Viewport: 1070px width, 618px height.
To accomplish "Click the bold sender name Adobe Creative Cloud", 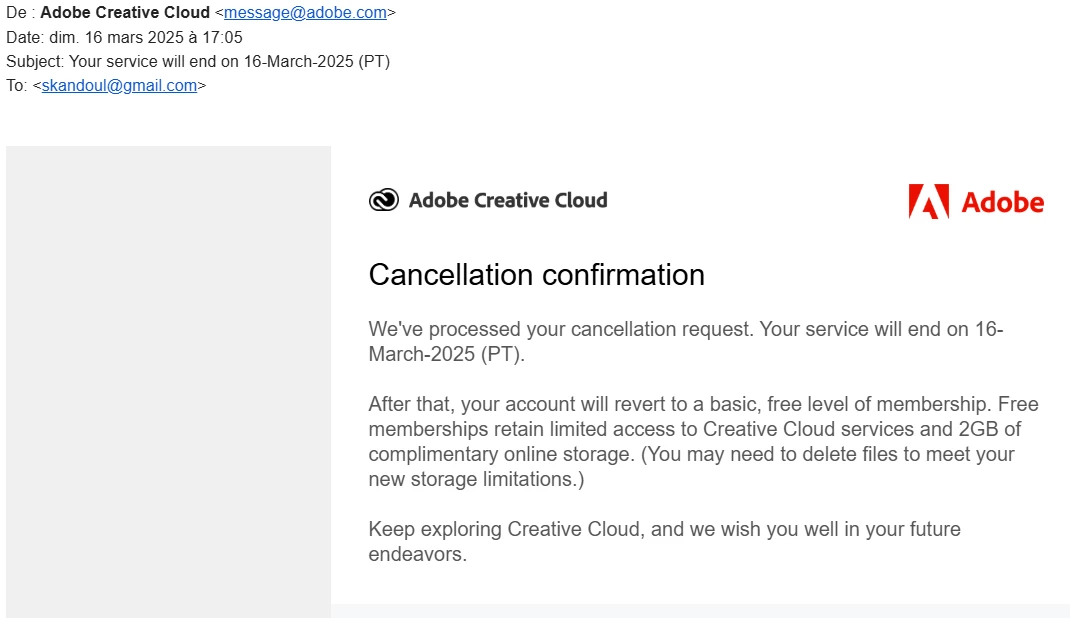I will coord(125,13).
